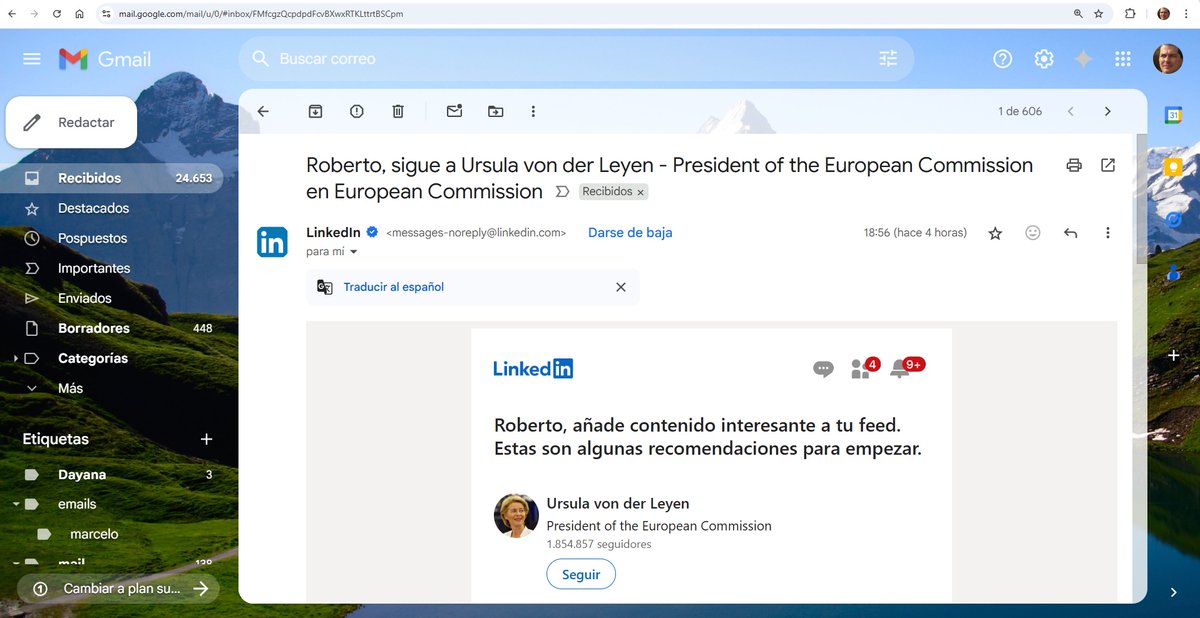This screenshot has height=618, width=1200.
Task: Mark the message as unread
Action: (x=454, y=111)
